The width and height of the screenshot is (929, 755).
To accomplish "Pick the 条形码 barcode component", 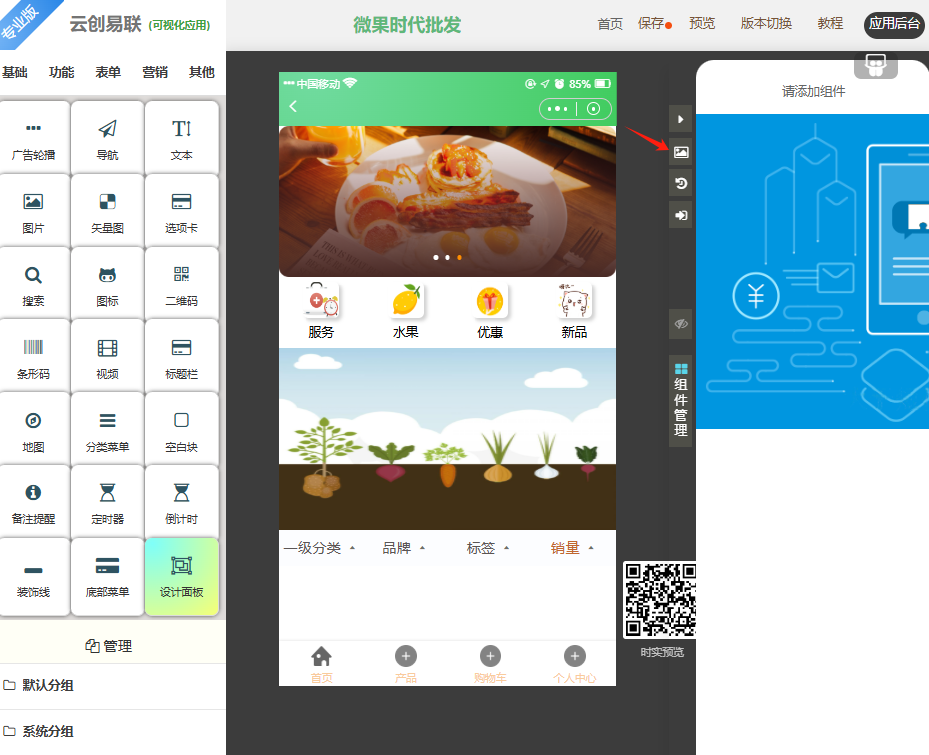I will point(33,357).
